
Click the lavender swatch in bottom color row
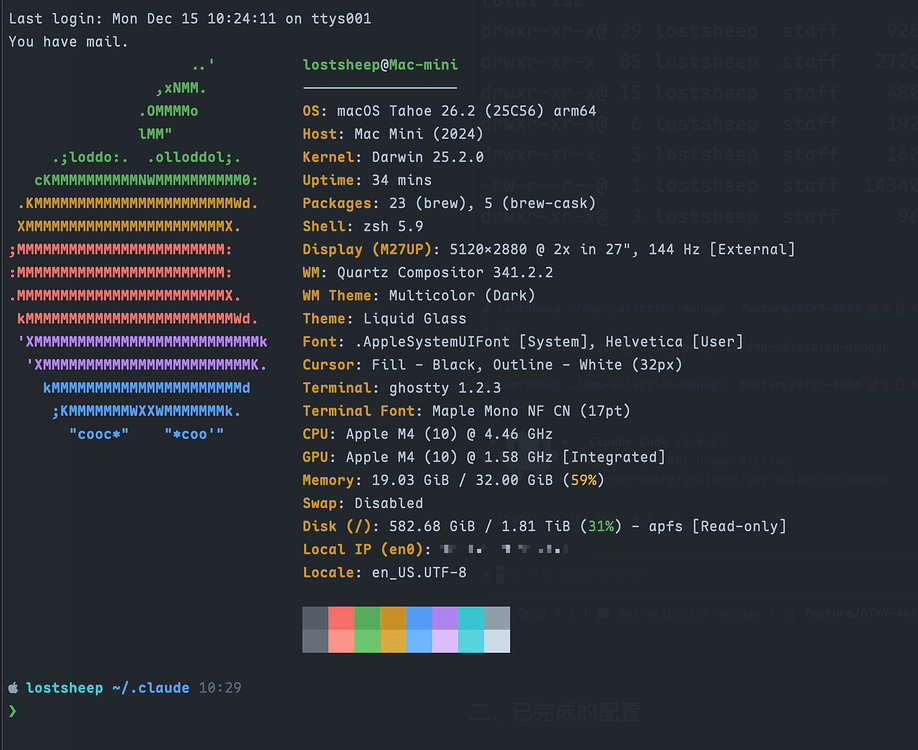445,641
